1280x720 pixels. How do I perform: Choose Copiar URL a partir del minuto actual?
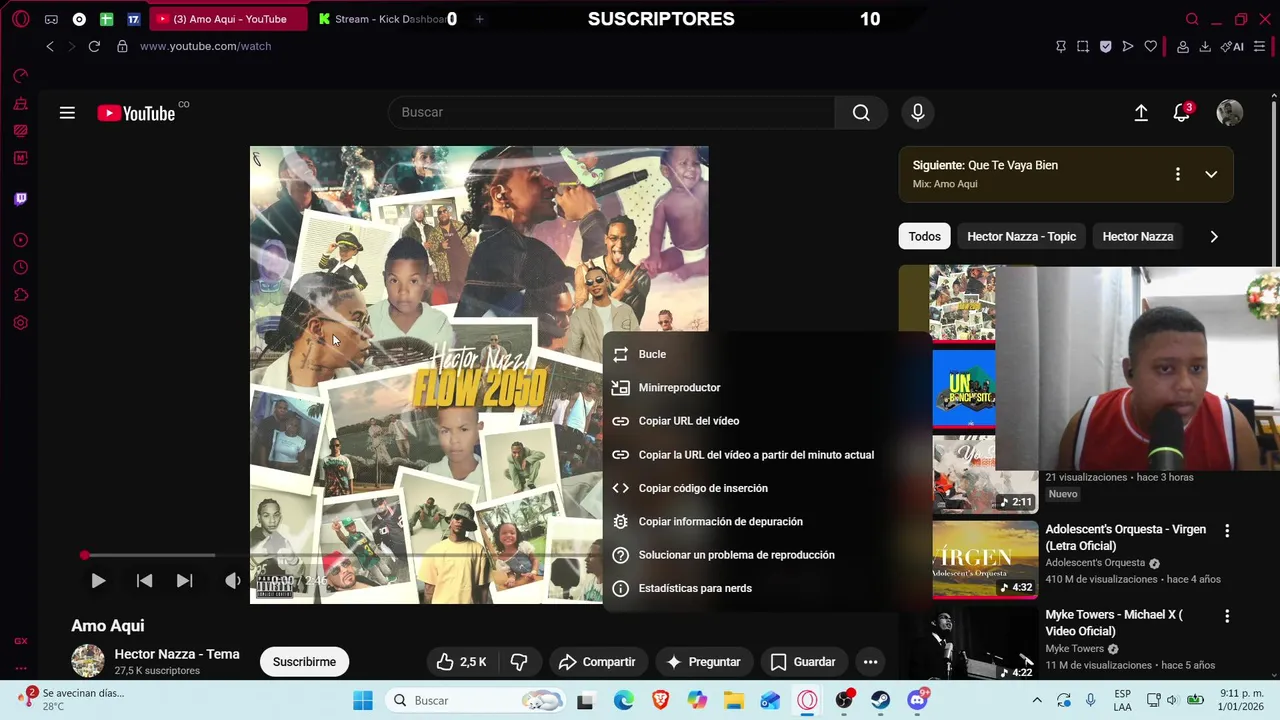767,455
